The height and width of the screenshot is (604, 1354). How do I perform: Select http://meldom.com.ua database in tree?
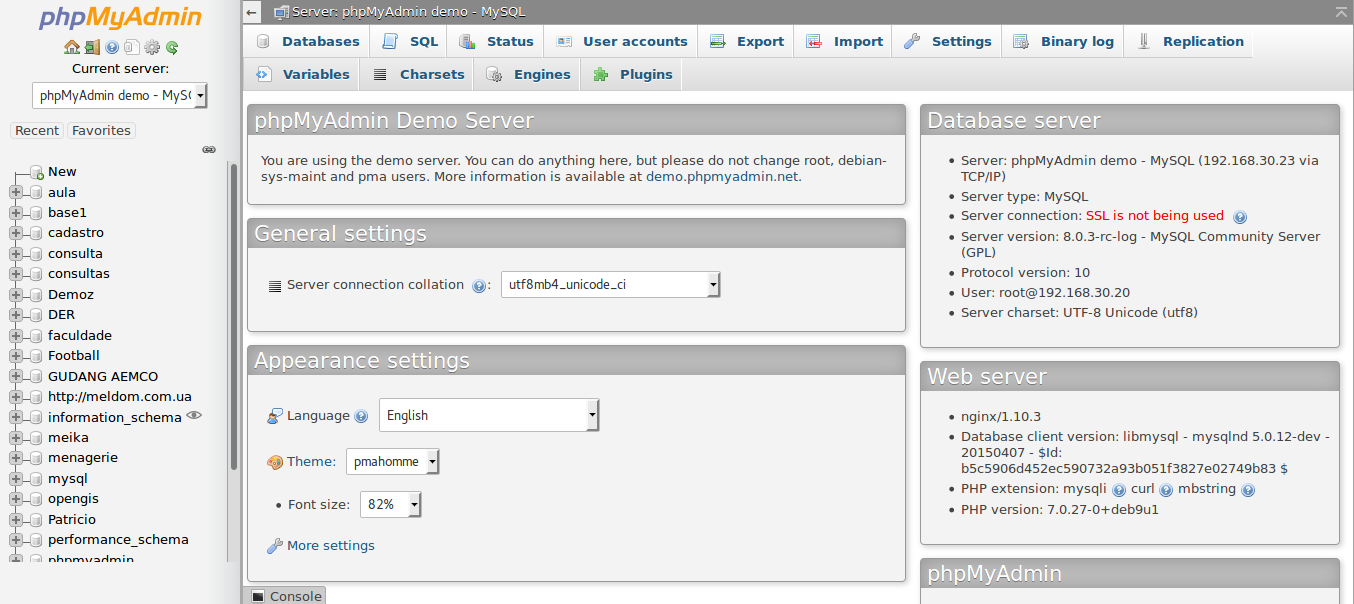120,397
